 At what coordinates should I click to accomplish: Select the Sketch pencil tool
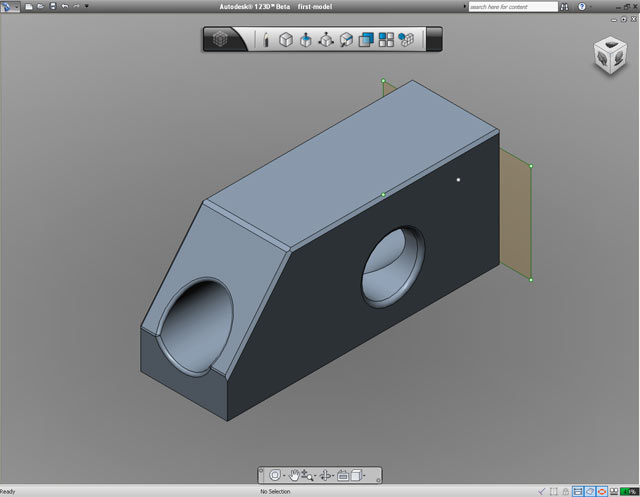coord(266,40)
